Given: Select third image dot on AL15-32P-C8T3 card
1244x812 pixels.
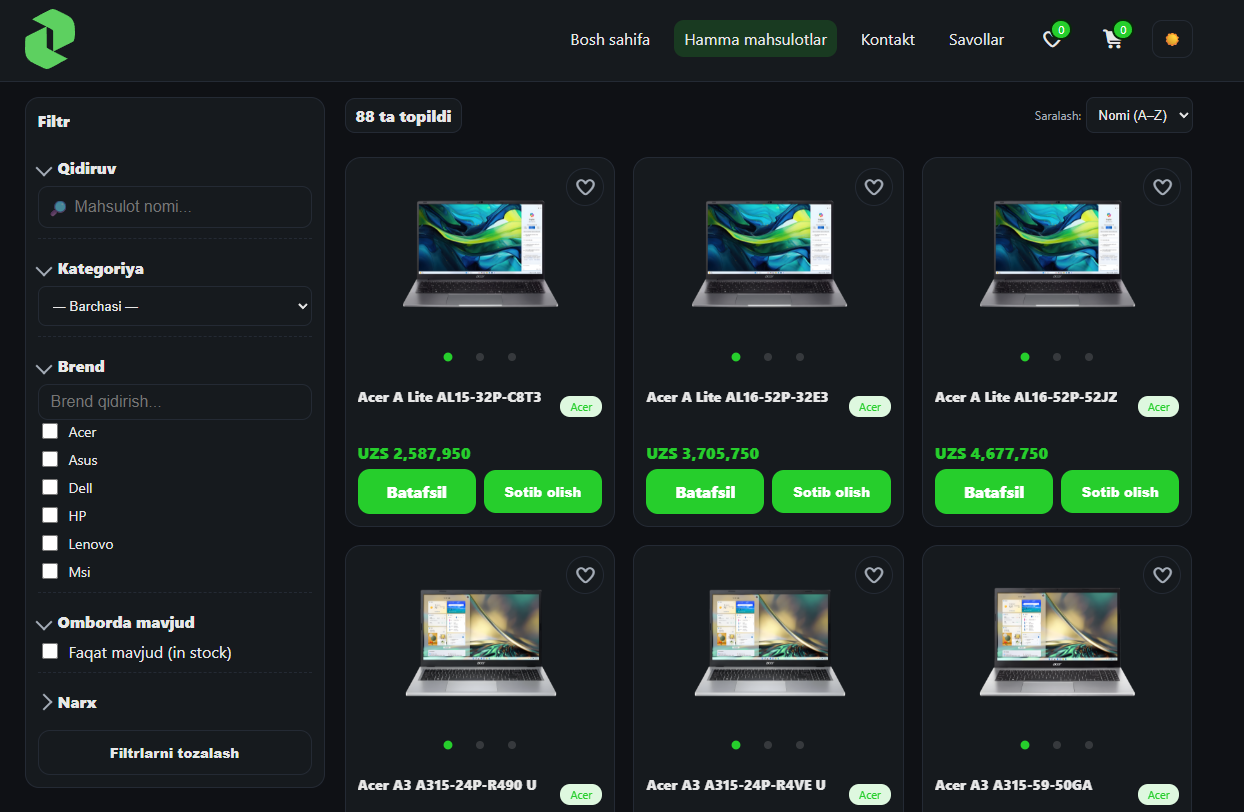Looking at the screenshot, I should 512,357.
